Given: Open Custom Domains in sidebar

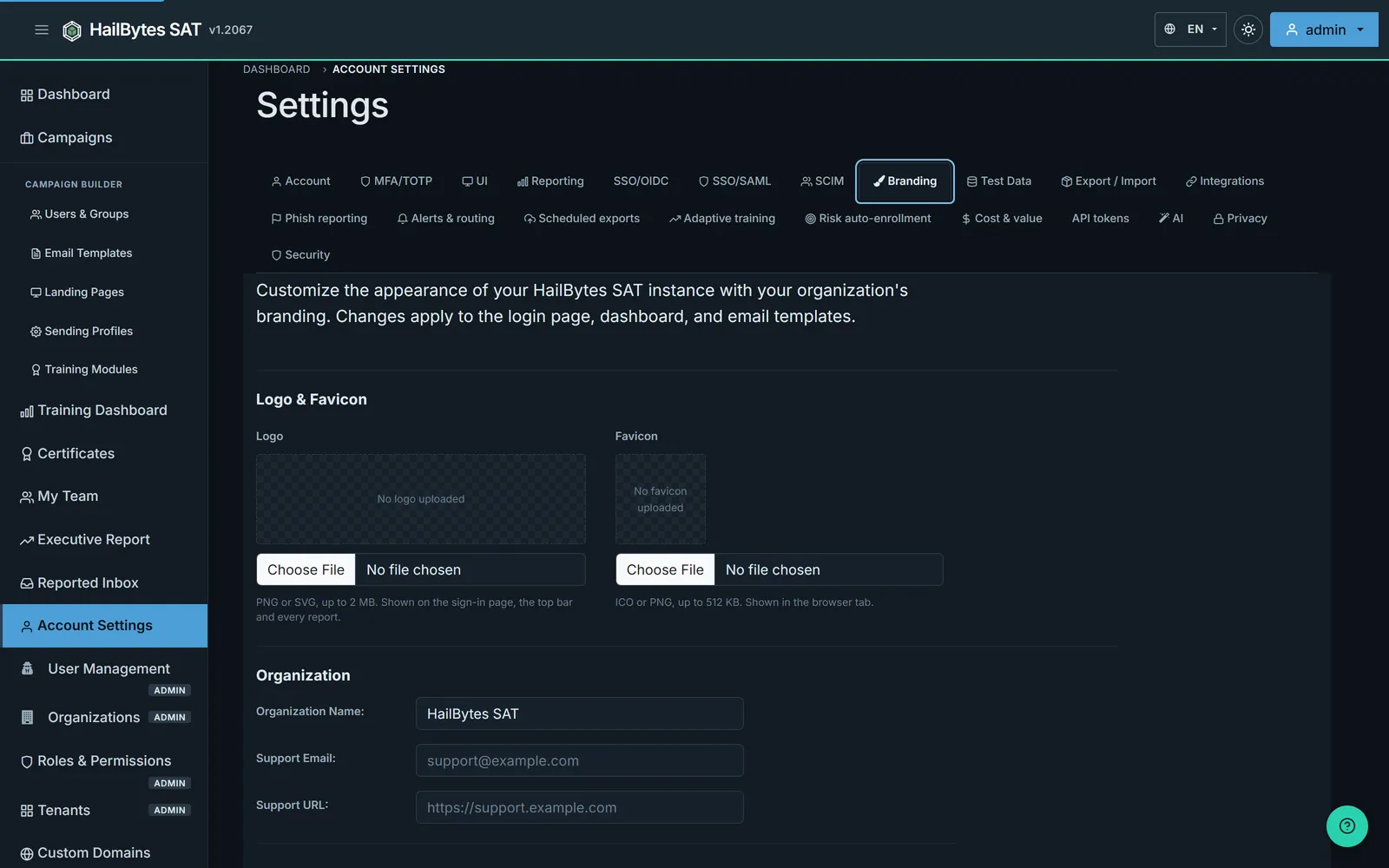Looking at the screenshot, I should click(x=104, y=853).
